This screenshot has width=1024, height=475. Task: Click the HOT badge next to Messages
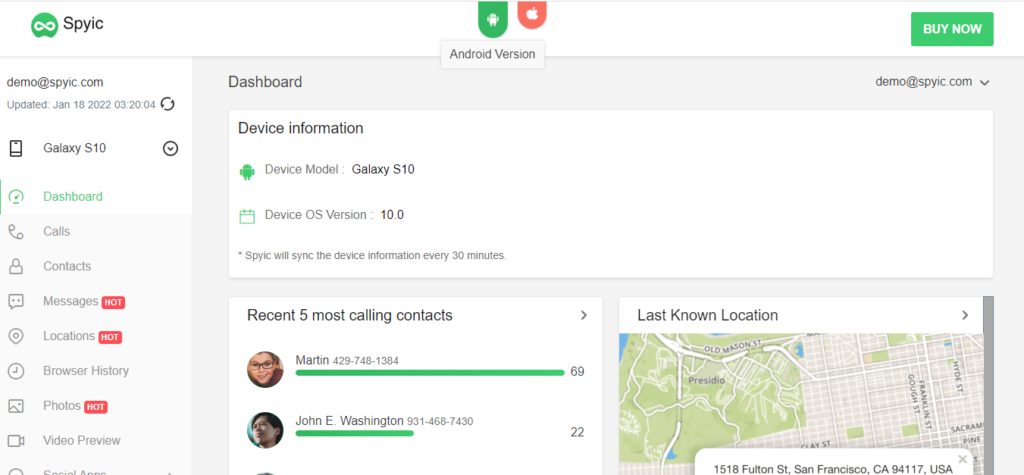(113, 303)
